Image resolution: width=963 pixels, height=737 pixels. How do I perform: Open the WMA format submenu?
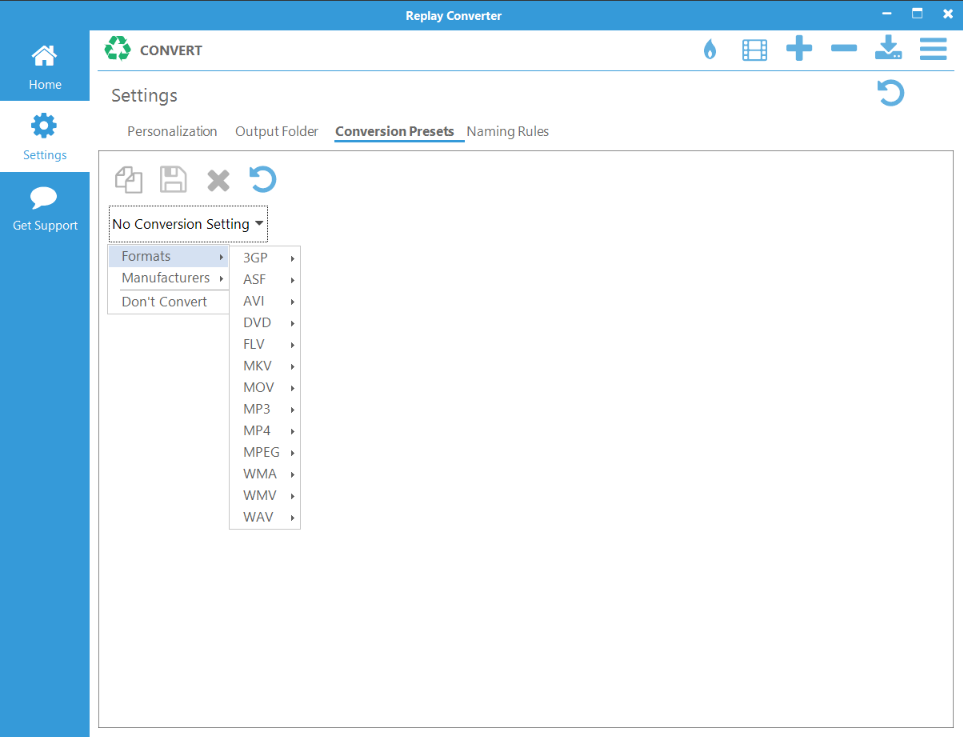(265, 474)
